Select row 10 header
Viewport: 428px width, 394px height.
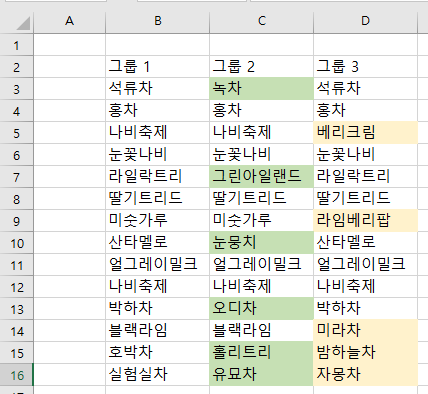tap(16, 243)
